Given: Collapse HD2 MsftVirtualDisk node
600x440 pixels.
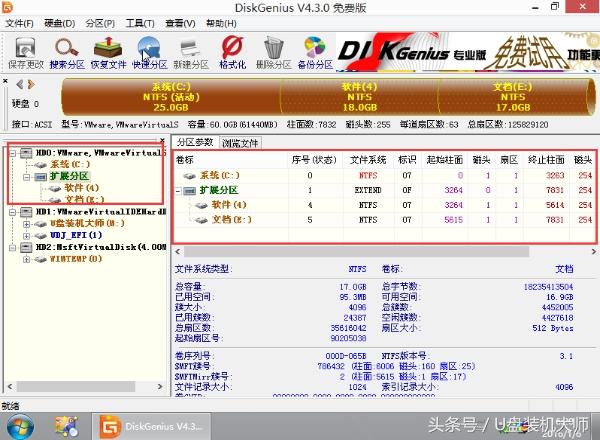Looking at the screenshot, I should (13, 248).
